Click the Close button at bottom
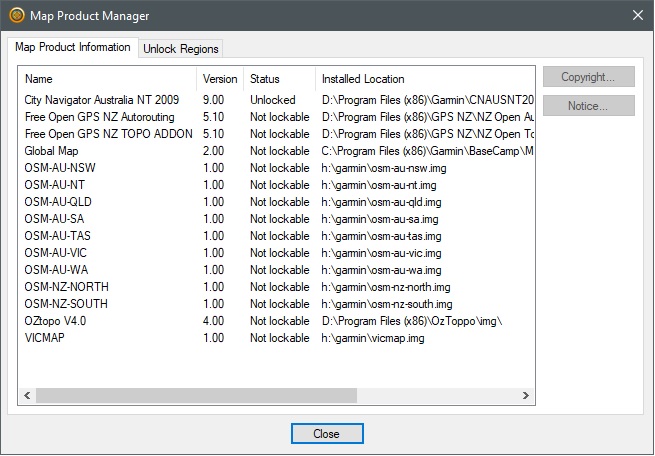This screenshot has height=456, width=655. click(327, 434)
